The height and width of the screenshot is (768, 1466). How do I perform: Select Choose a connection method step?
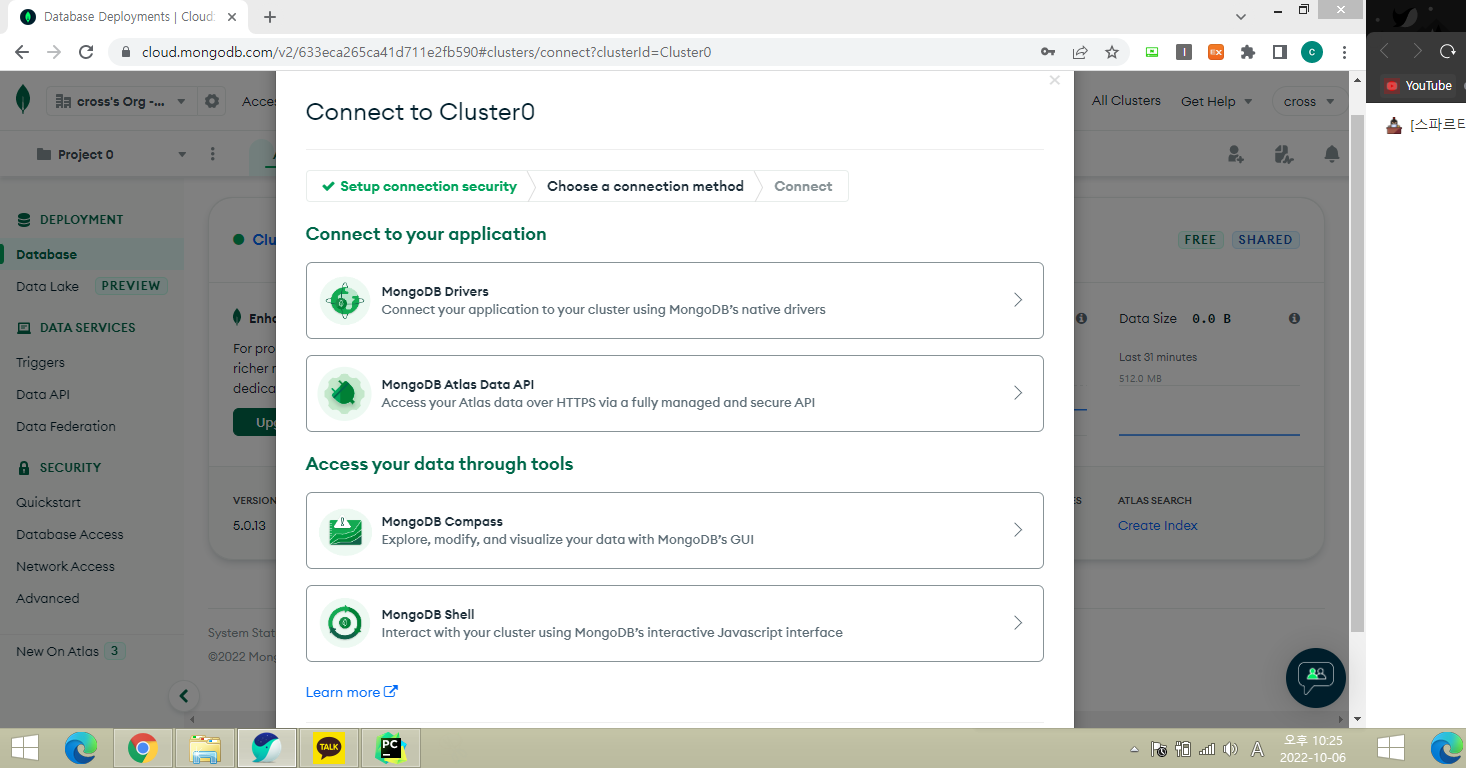(x=645, y=186)
